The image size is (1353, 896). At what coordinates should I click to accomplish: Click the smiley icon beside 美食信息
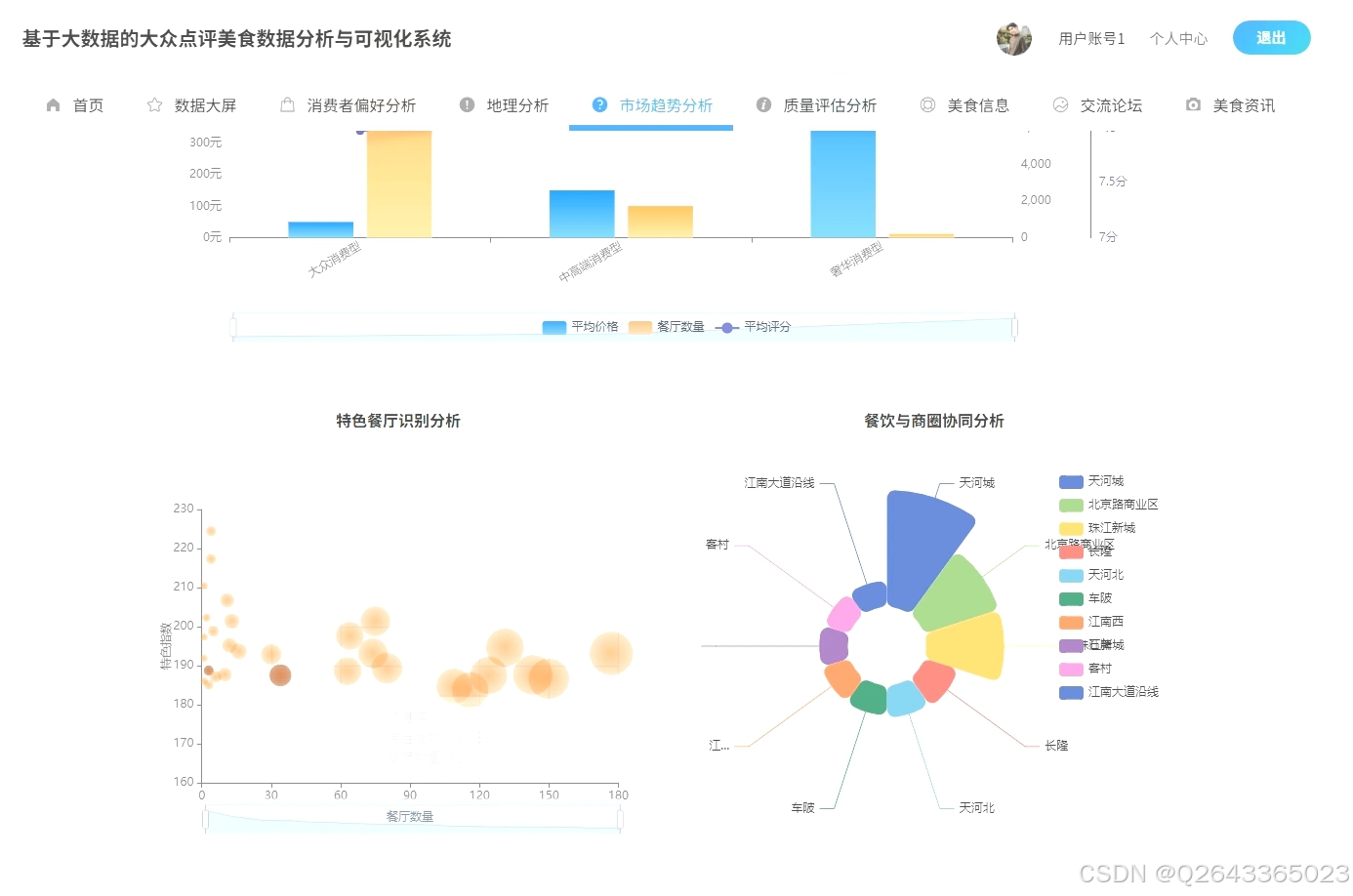pos(926,104)
